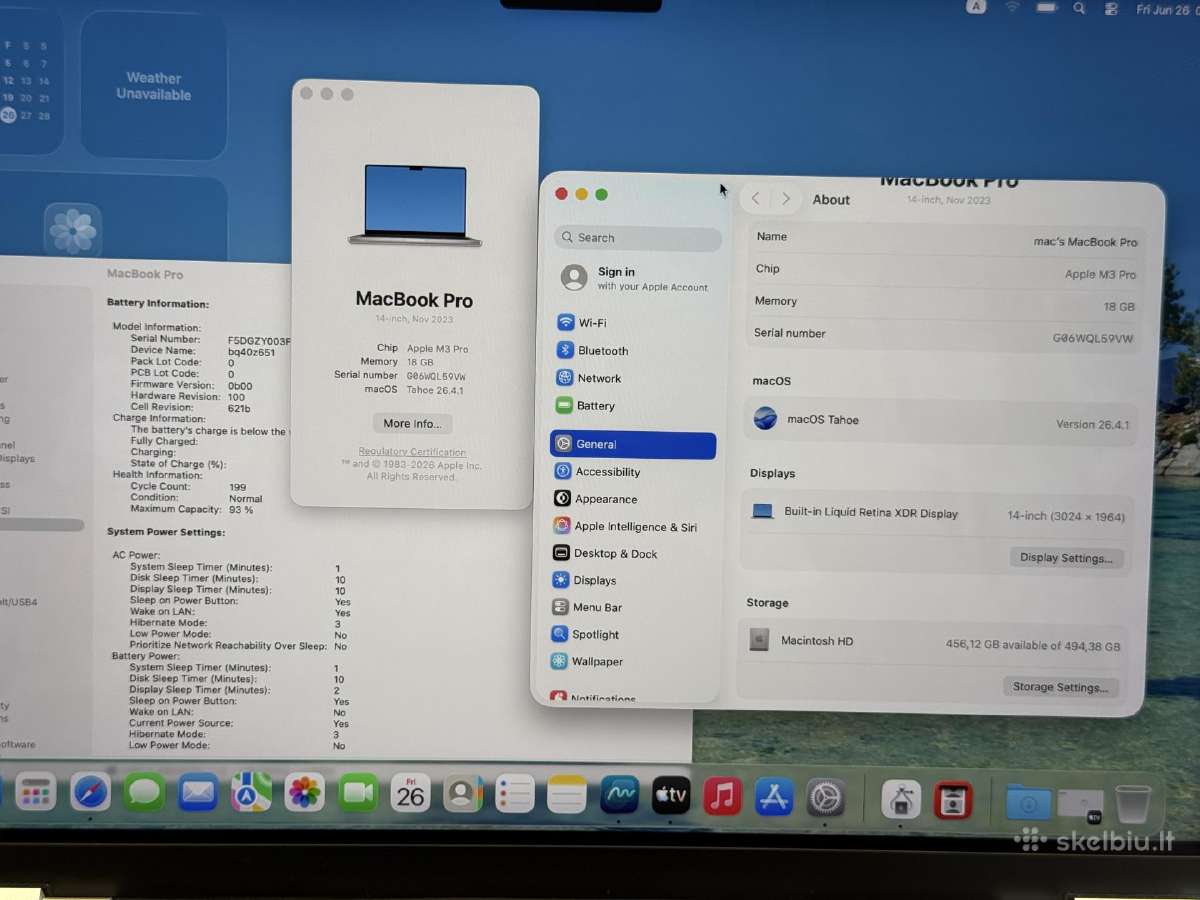The width and height of the screenshot is (1200, 900).
Task: Click the battery icon in the menu bar
Action: pos(1047,7)
